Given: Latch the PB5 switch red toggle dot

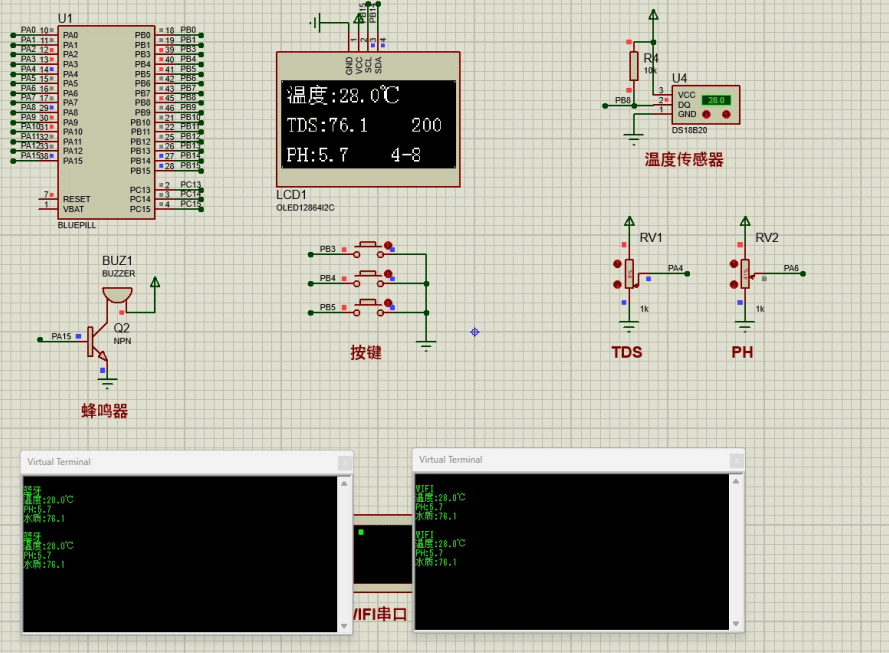Looking at the screenshot, I should coord(390,303).
